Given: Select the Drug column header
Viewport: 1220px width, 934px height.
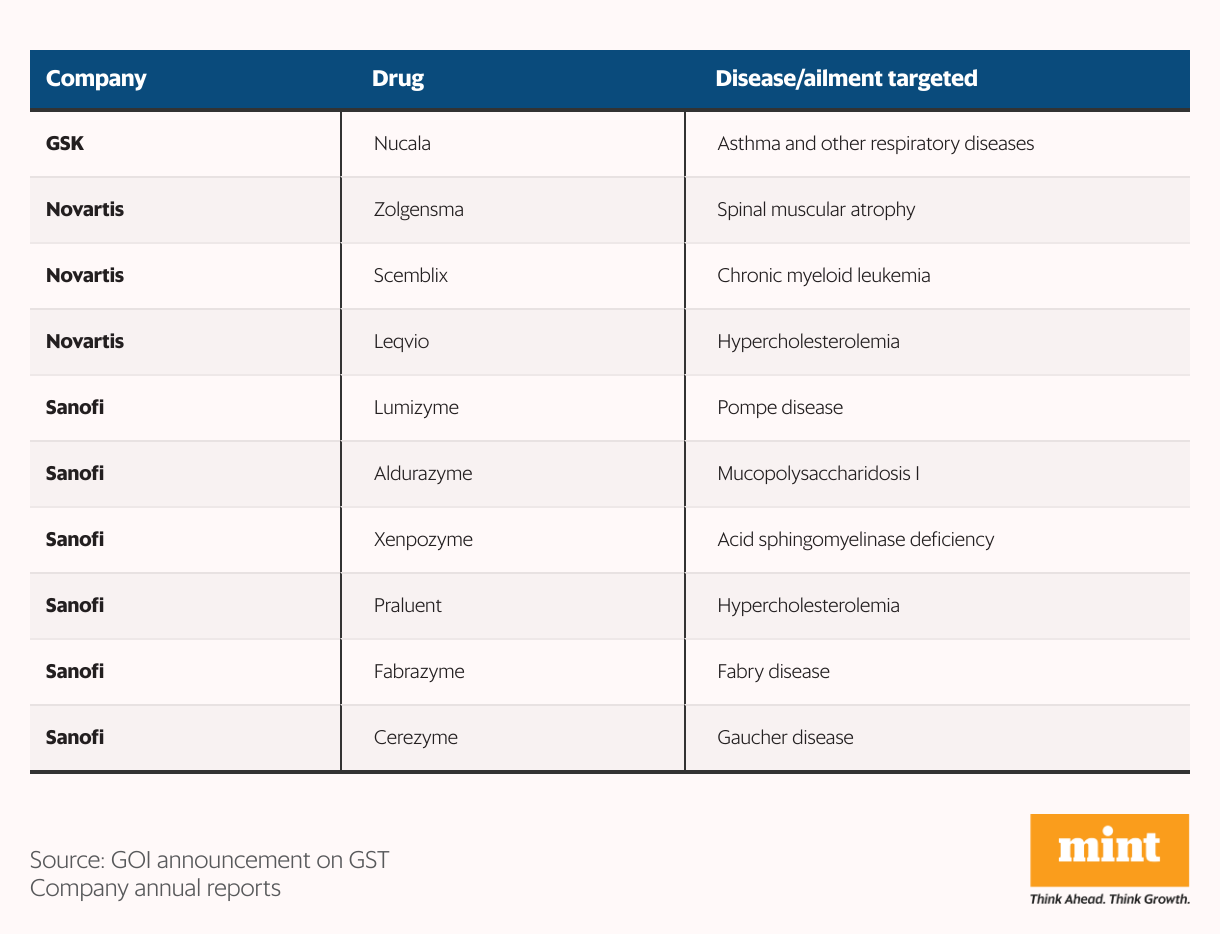Looking at the screenshot, I should point(398,78).
